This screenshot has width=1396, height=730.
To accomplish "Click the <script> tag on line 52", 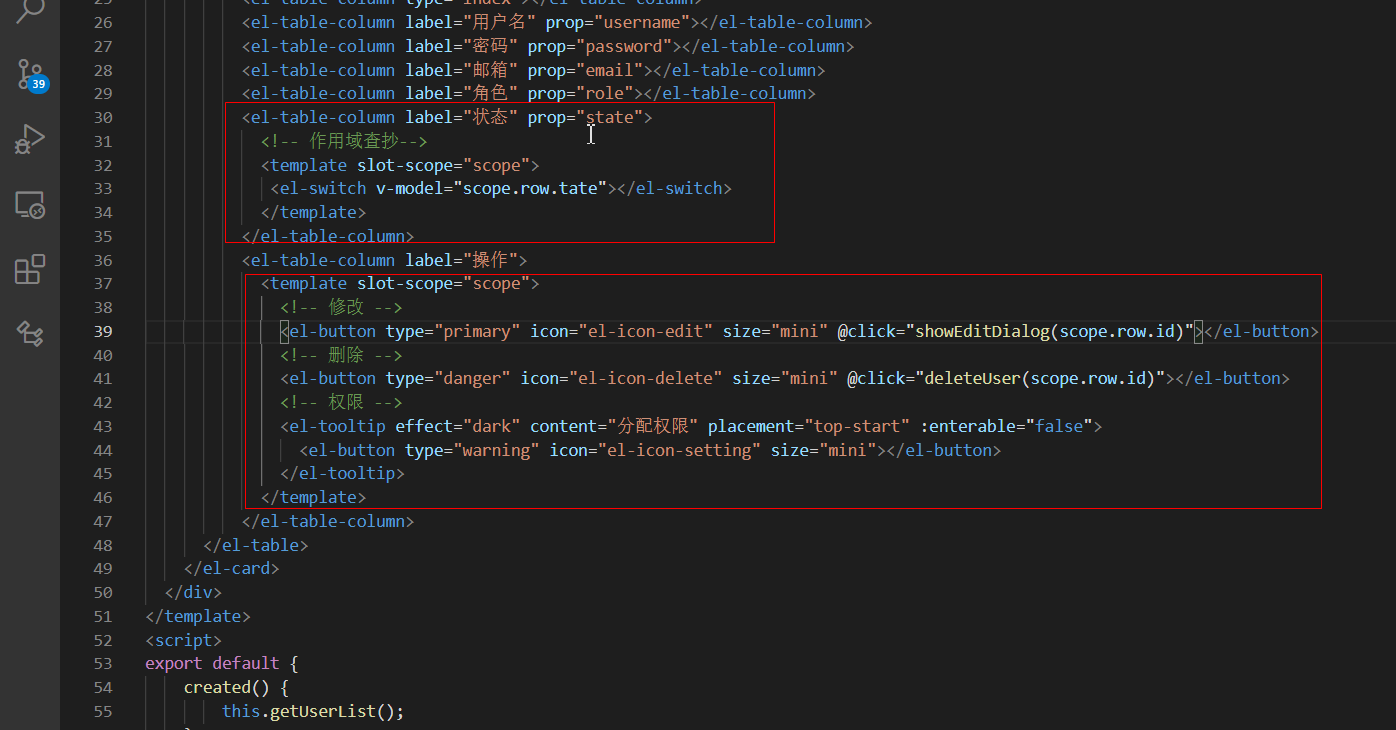I will 183,640.
